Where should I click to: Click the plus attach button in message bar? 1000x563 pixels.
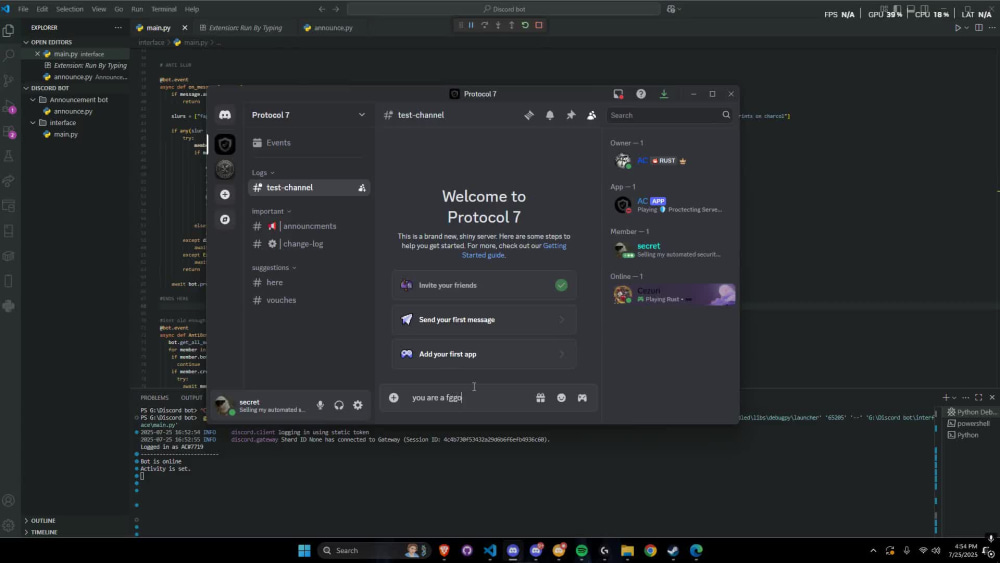(393, 398)
